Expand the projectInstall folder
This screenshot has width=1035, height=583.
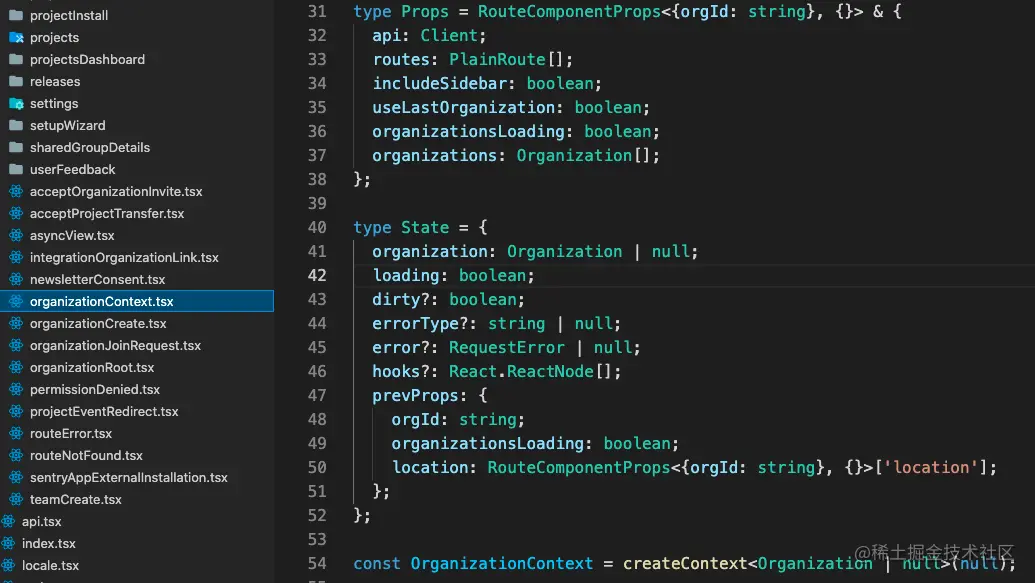point(69,15)
